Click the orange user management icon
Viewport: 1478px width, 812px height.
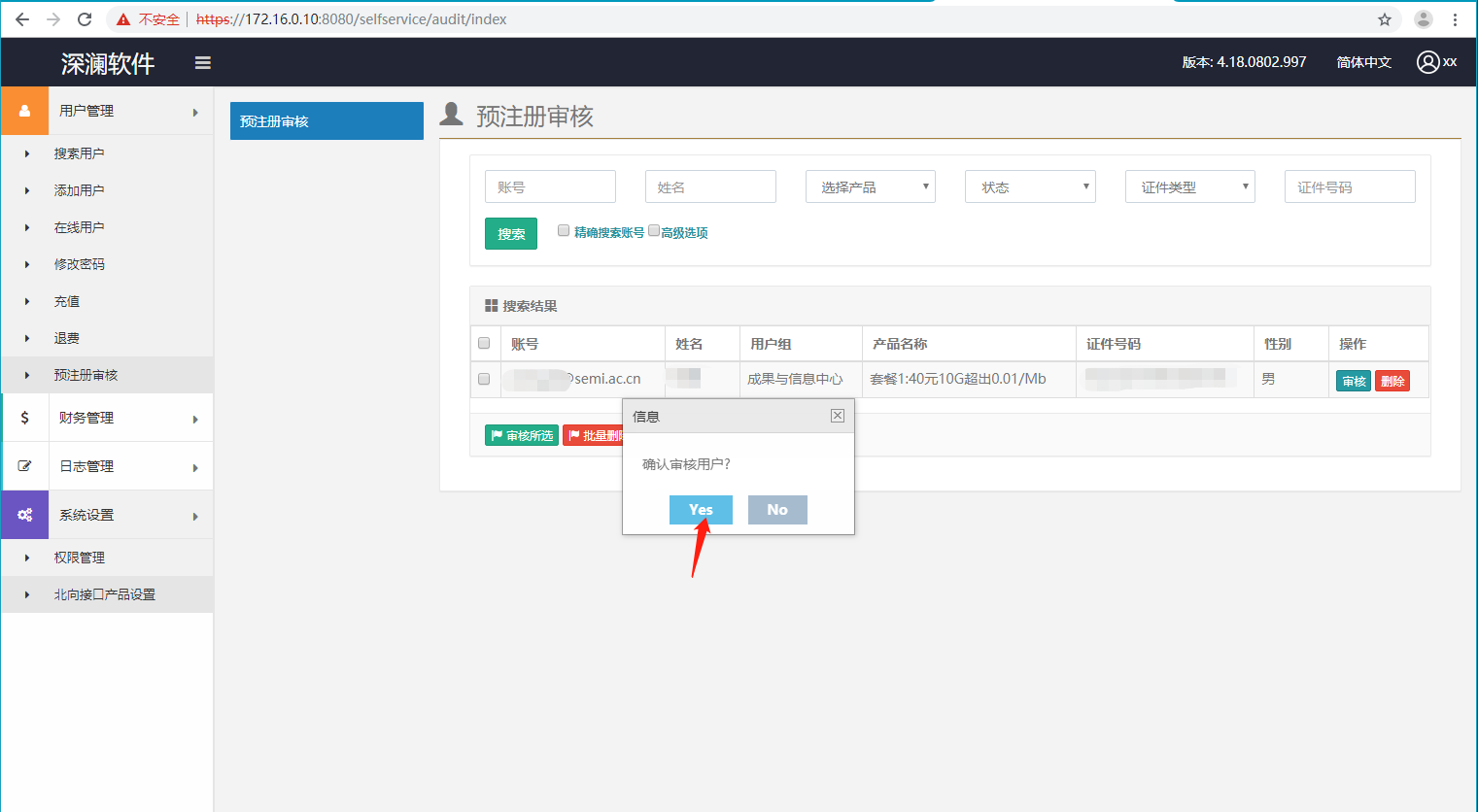click(x=25, y=111)
